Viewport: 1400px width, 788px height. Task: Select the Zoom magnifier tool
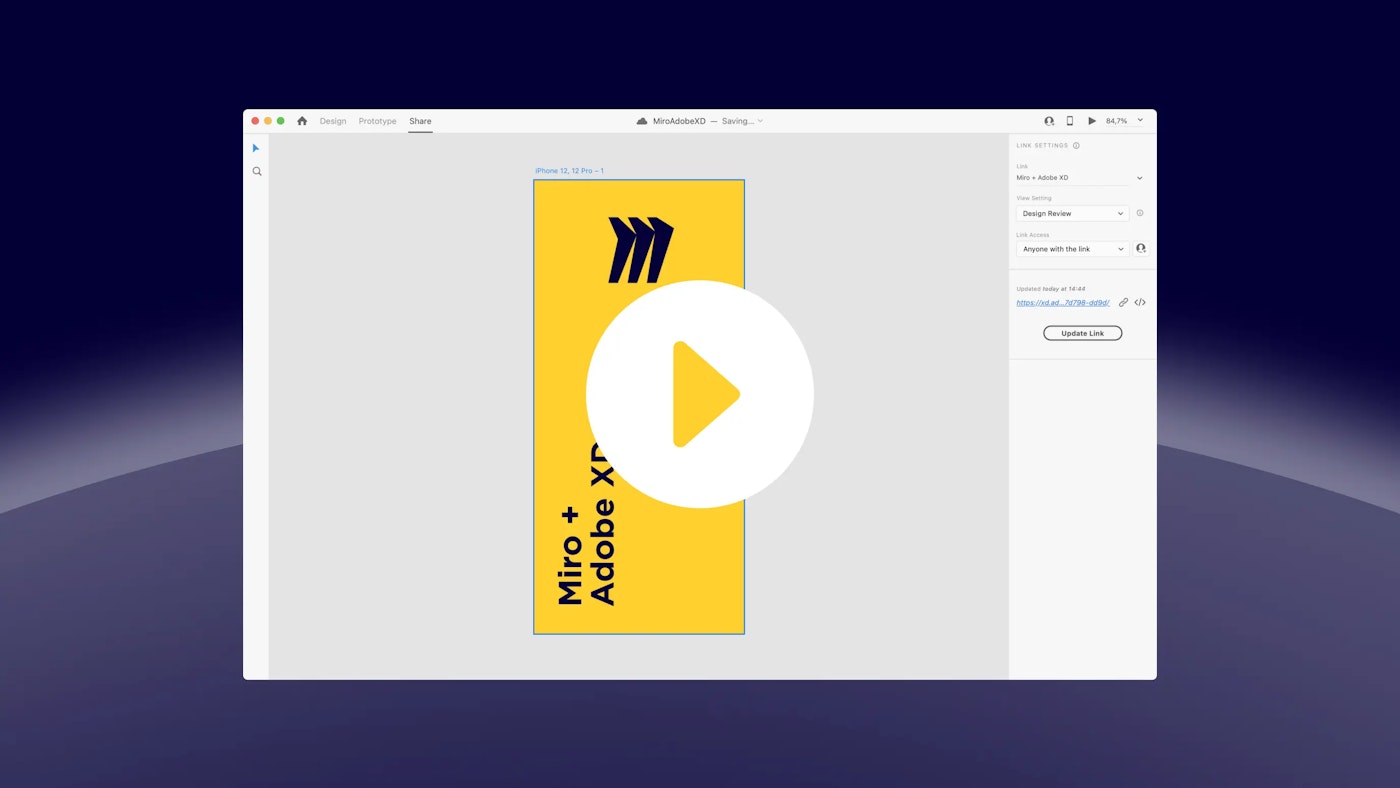point(257,172)
